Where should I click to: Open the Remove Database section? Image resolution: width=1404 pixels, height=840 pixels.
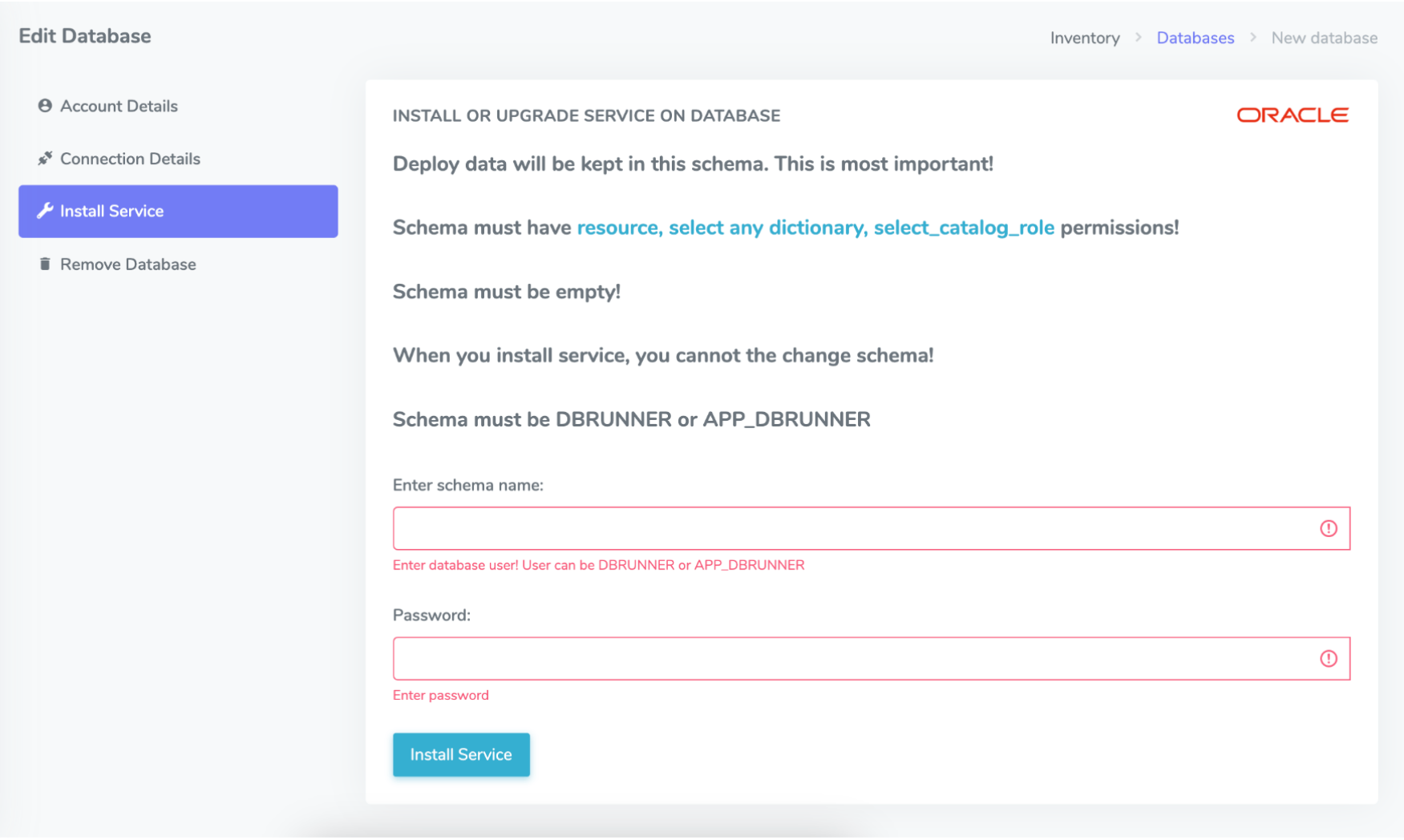click(127, 265)
